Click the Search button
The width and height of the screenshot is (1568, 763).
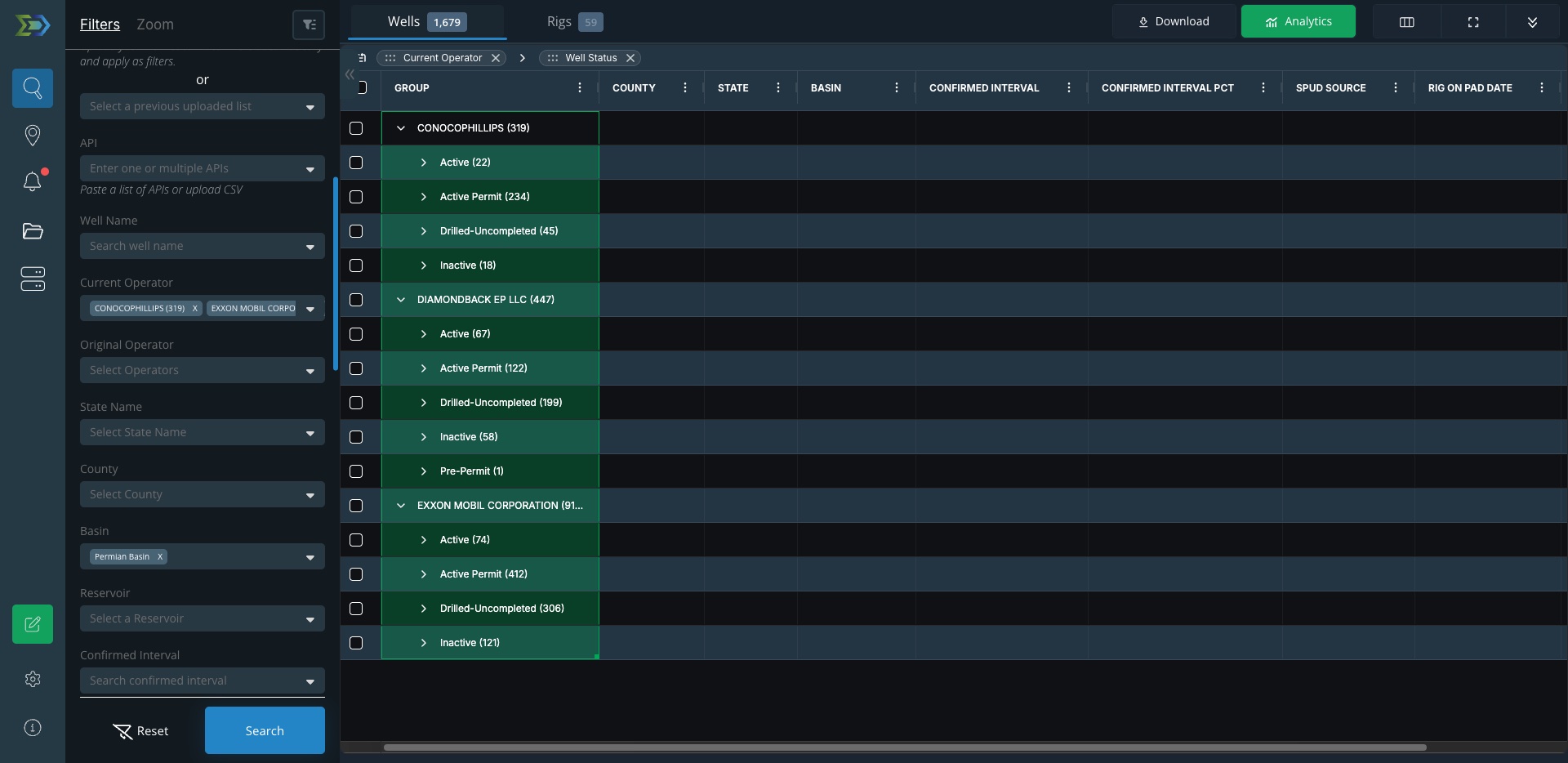coord(265,730)
